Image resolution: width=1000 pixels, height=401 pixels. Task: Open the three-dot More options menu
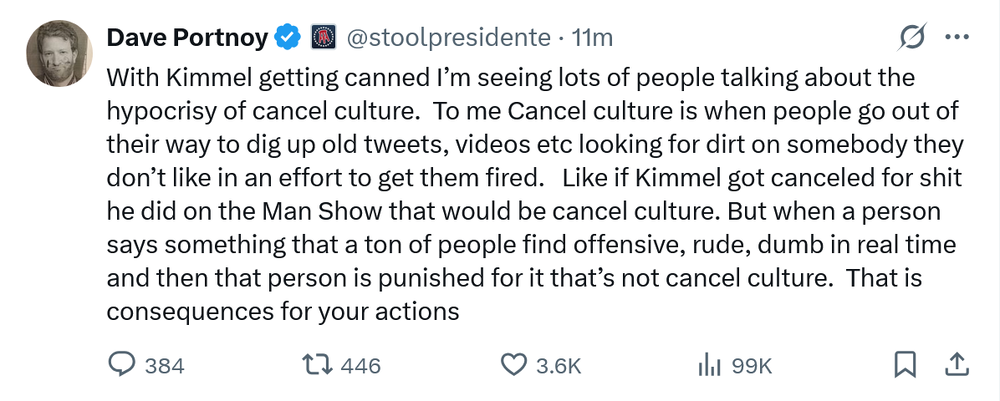[x=957, y=38]
